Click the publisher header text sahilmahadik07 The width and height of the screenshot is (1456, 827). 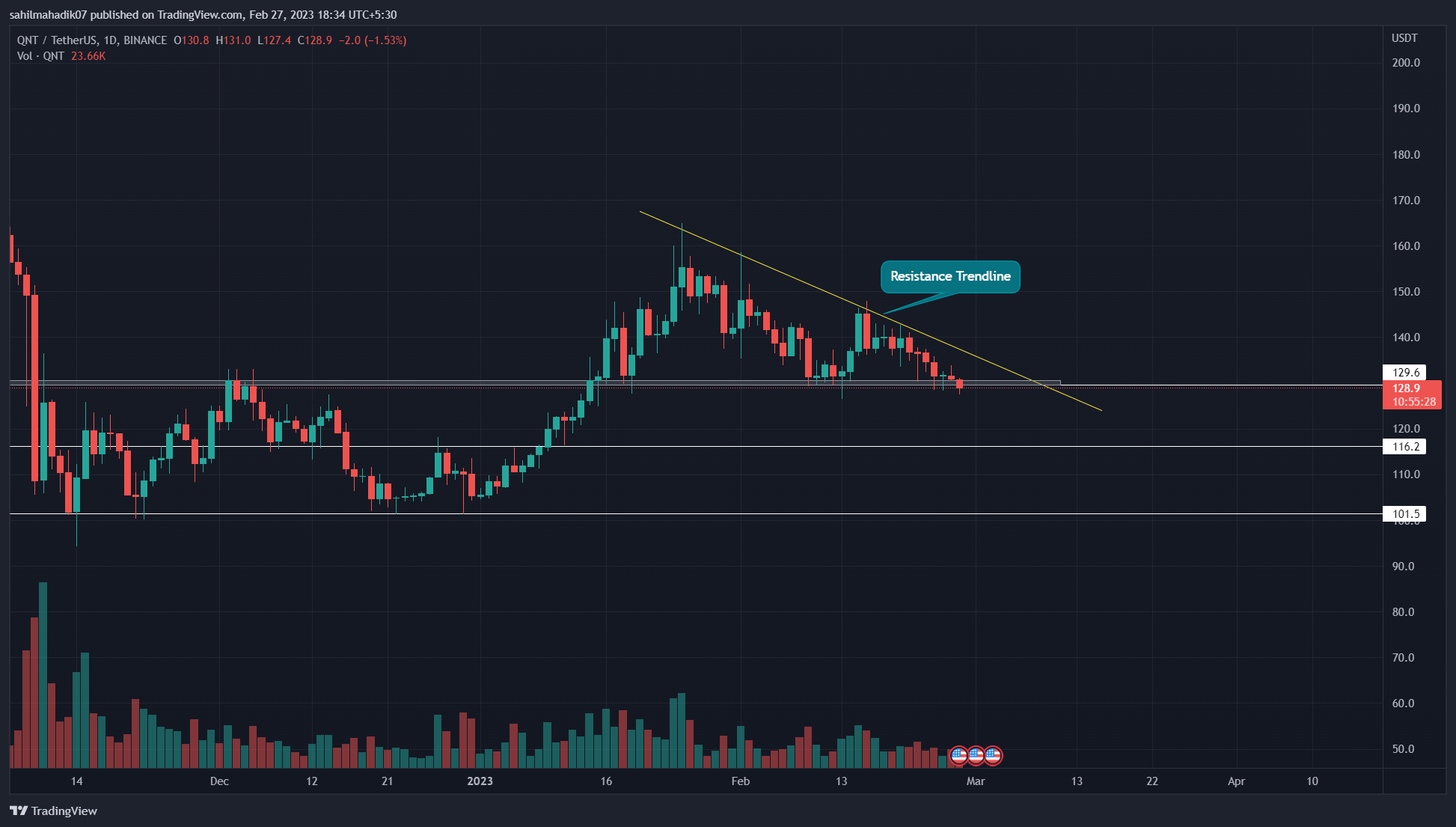pyautogui.click(x=48, y=15)
